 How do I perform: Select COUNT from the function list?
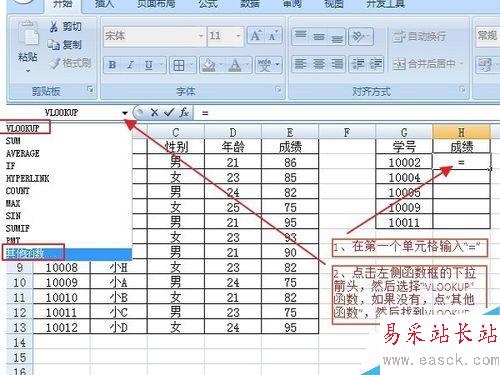coord(18,191)
